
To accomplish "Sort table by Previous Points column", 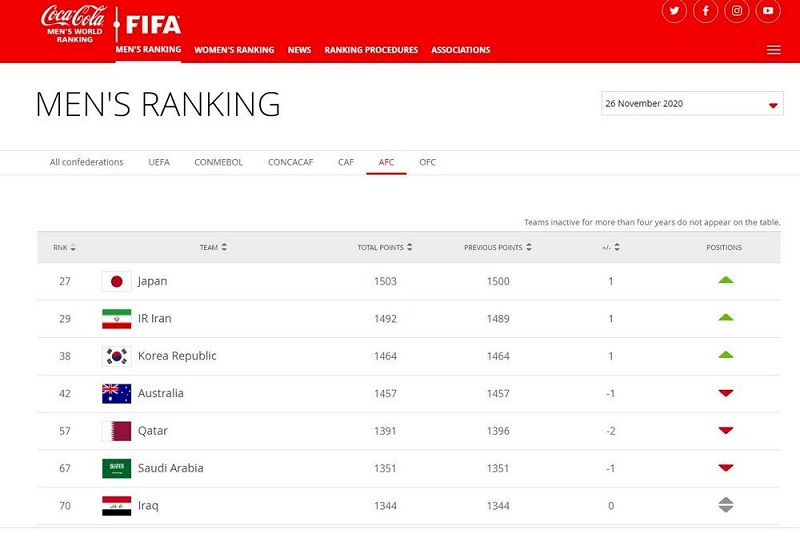I will pyautogui.click(x=529, y=248).
